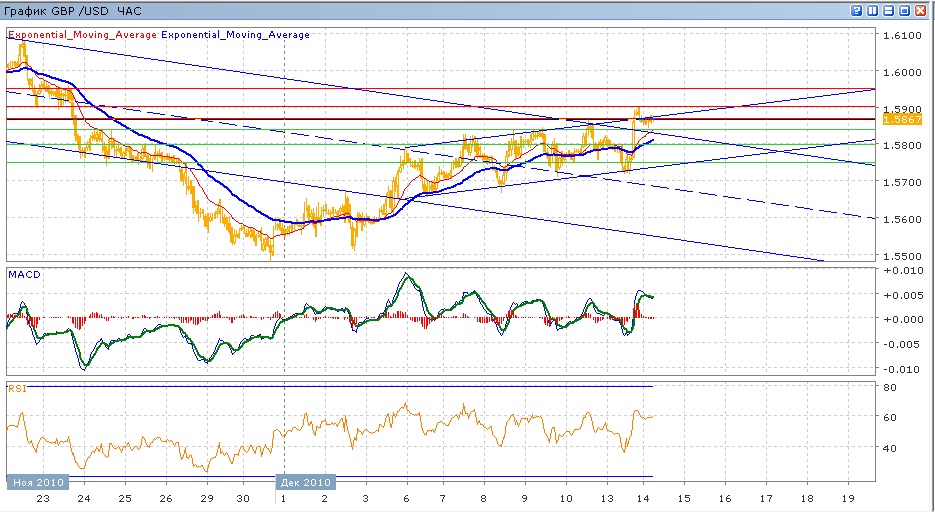Click the RSI indicator panel label

[x=17, y=388]
